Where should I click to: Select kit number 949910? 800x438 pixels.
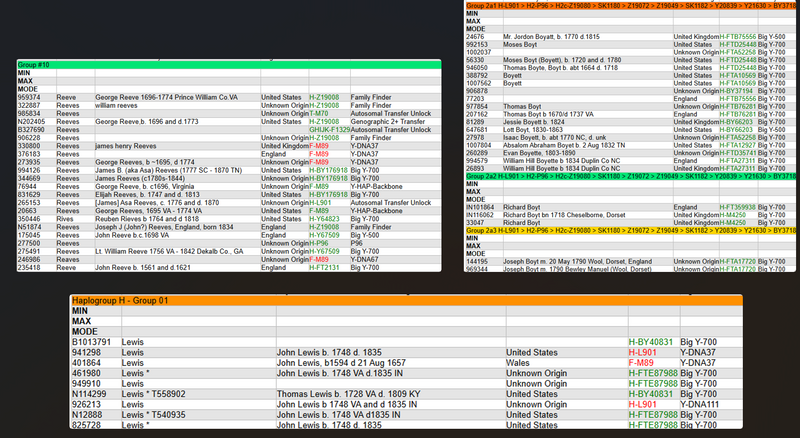86,384
